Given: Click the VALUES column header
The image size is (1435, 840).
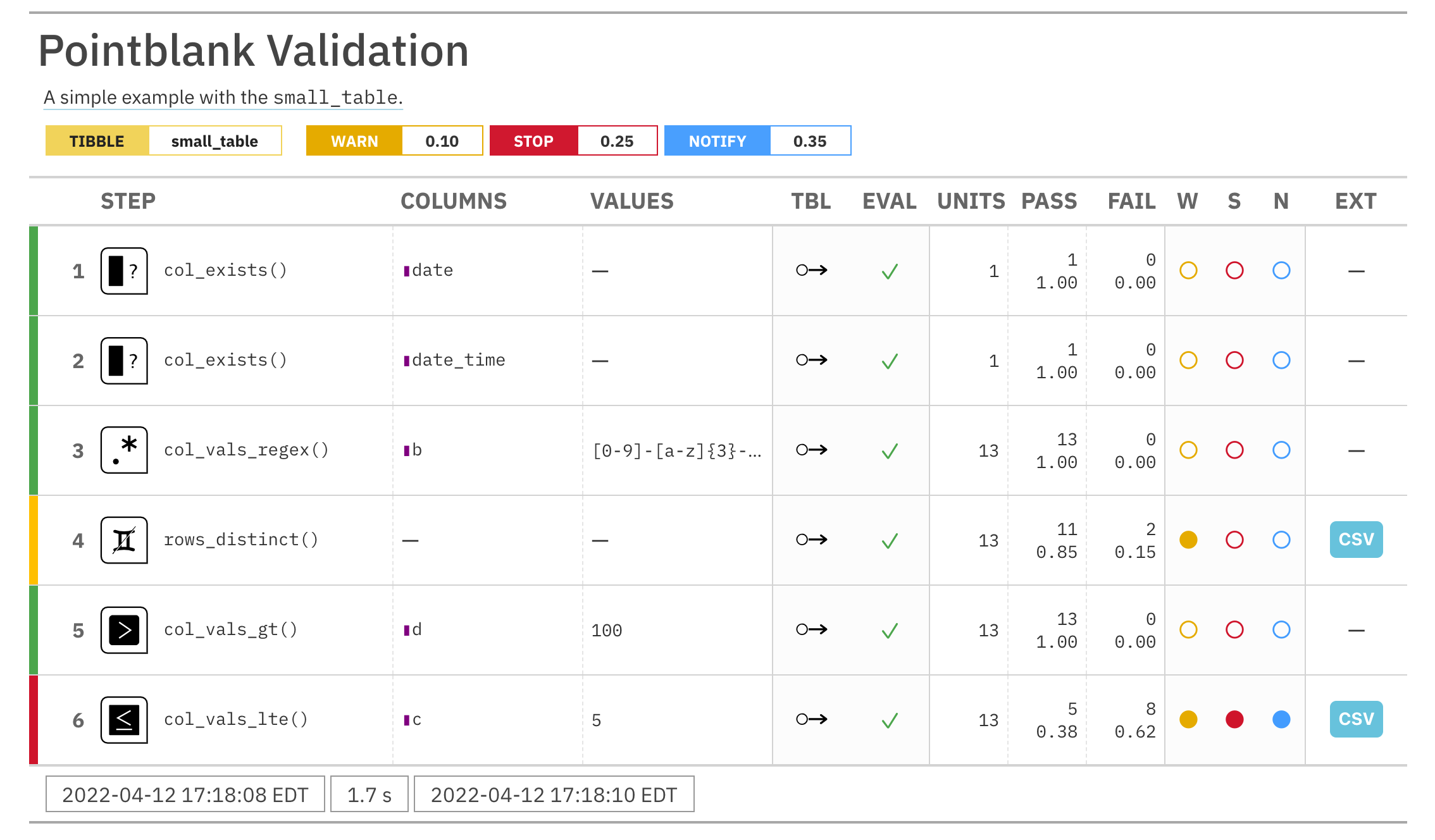Looking at the screenshot, I should 631,201.
